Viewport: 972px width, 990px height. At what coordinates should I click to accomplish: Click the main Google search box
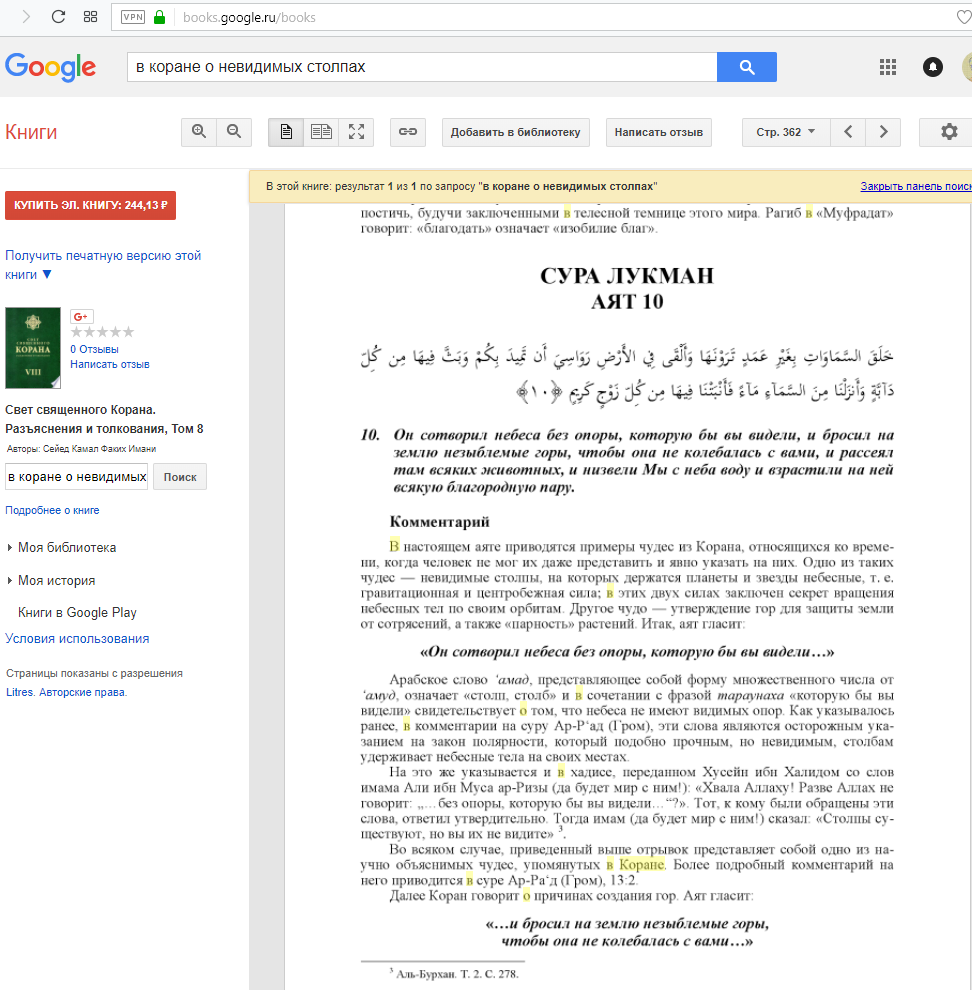click(422, 67)
